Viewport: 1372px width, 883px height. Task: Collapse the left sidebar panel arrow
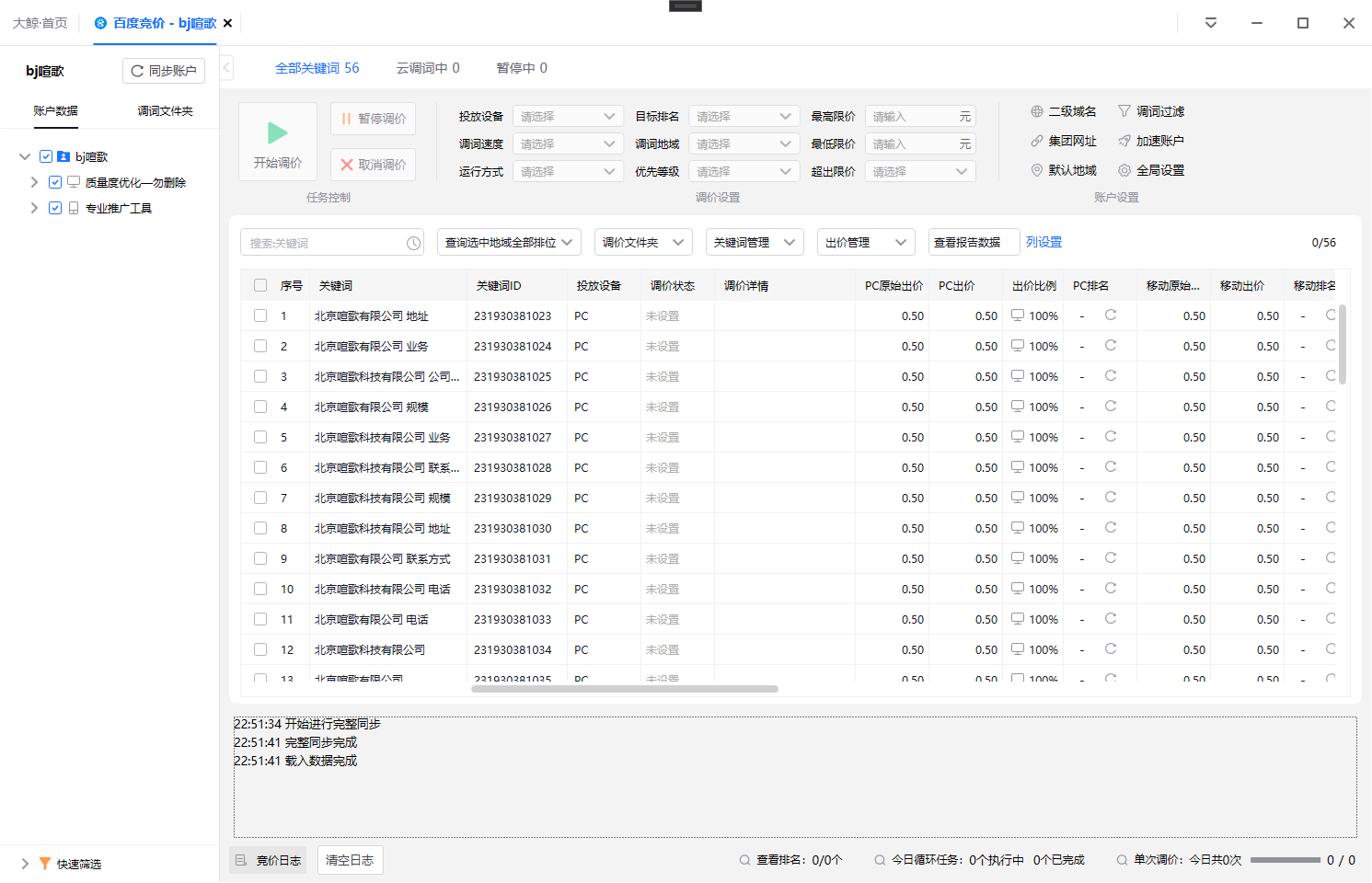[x=226, y=67]
